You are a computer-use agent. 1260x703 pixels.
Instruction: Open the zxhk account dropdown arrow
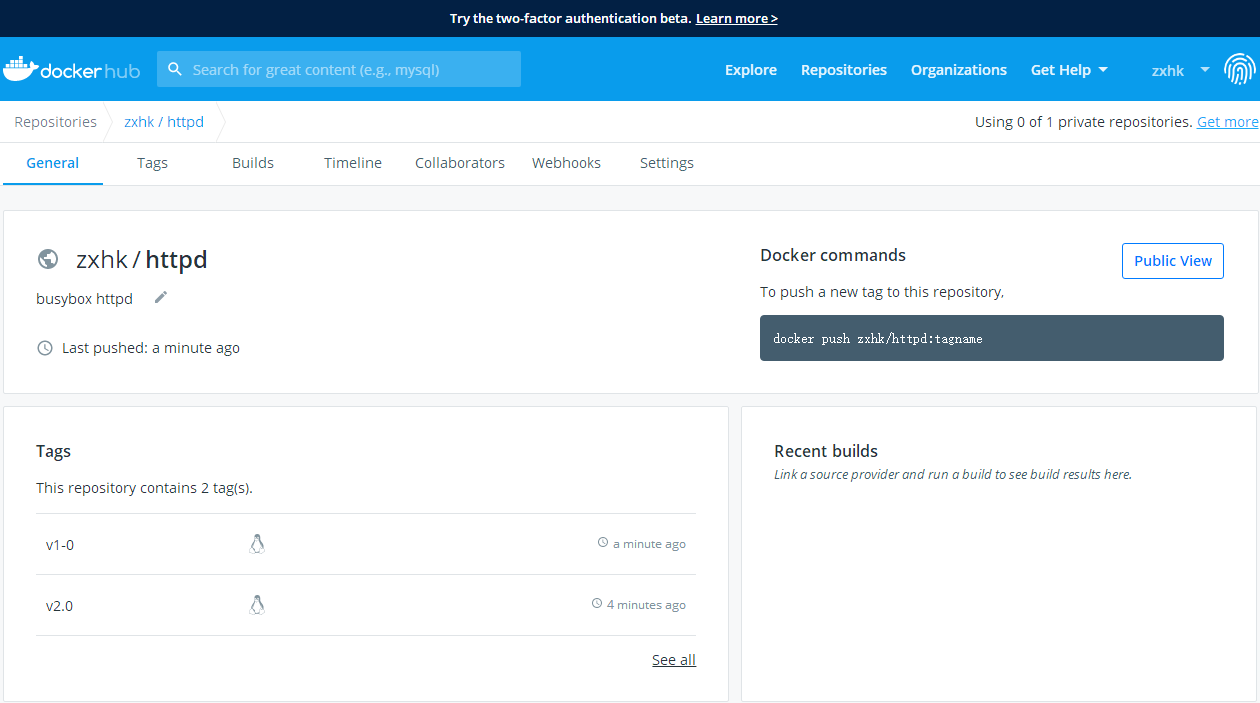pyautogui.click(x=1205, y=70)
